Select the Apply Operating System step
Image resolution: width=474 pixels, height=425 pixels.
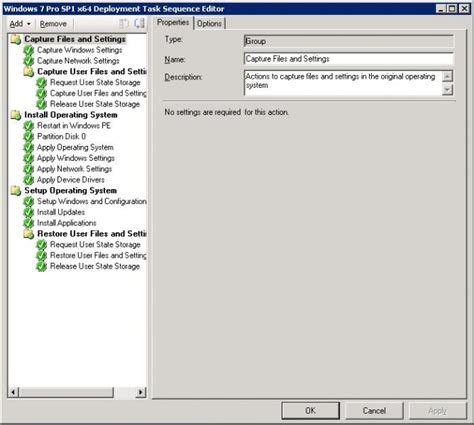[x=75, y=147]
